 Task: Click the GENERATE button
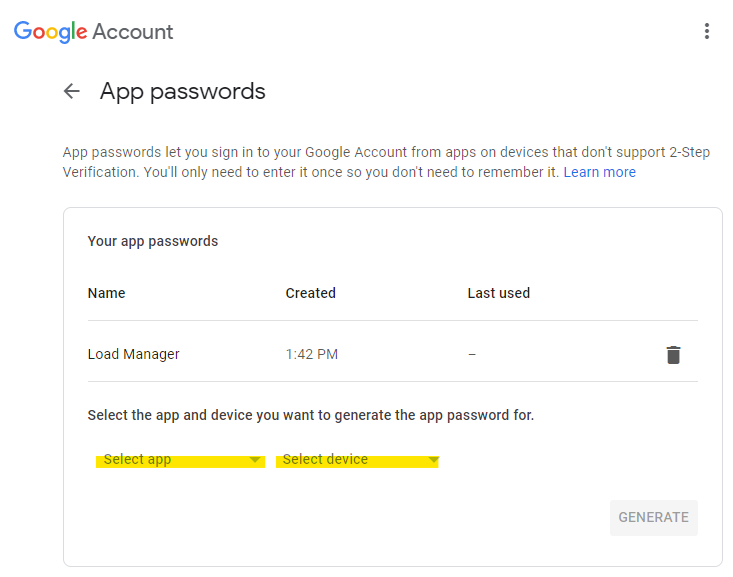[x=654, y=518]
